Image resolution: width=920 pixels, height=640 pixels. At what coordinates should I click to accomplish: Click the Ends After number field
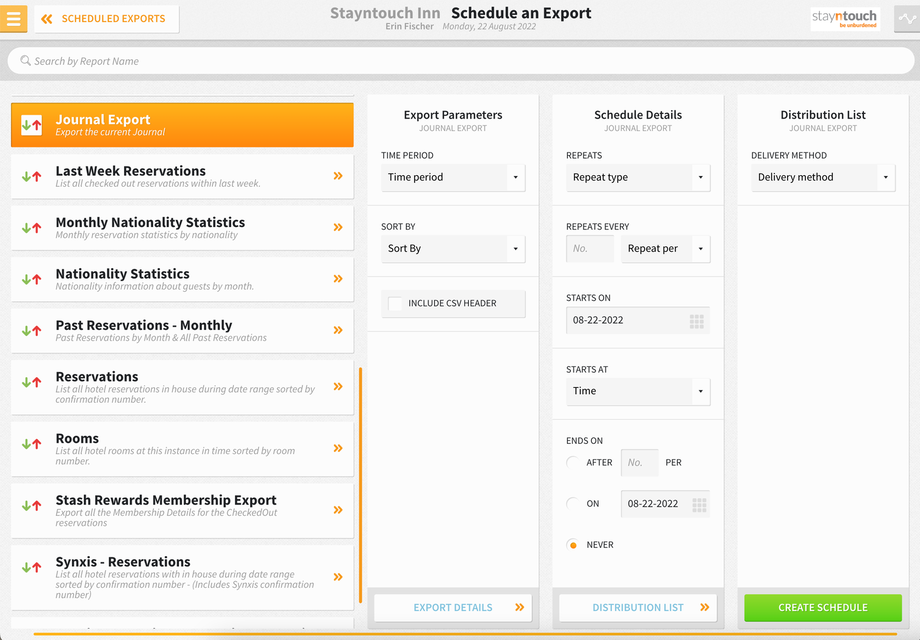640,463
